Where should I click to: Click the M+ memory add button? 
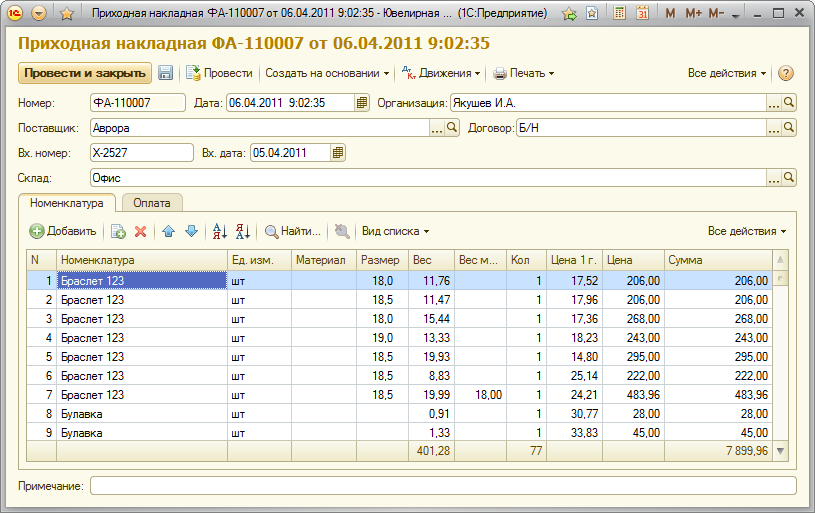tap(693, 14)
